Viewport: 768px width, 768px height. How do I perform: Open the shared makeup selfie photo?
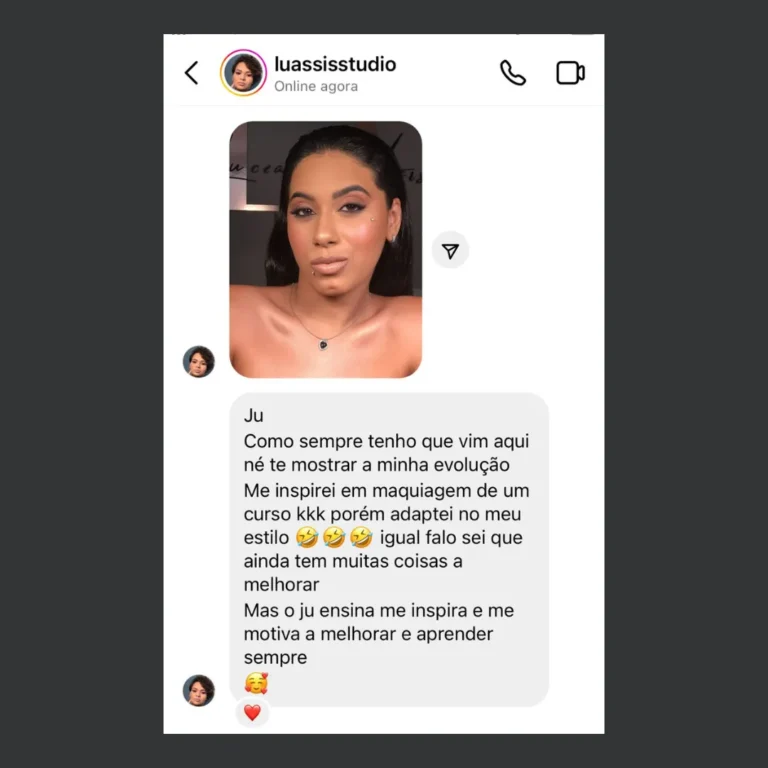coord(326,249)
